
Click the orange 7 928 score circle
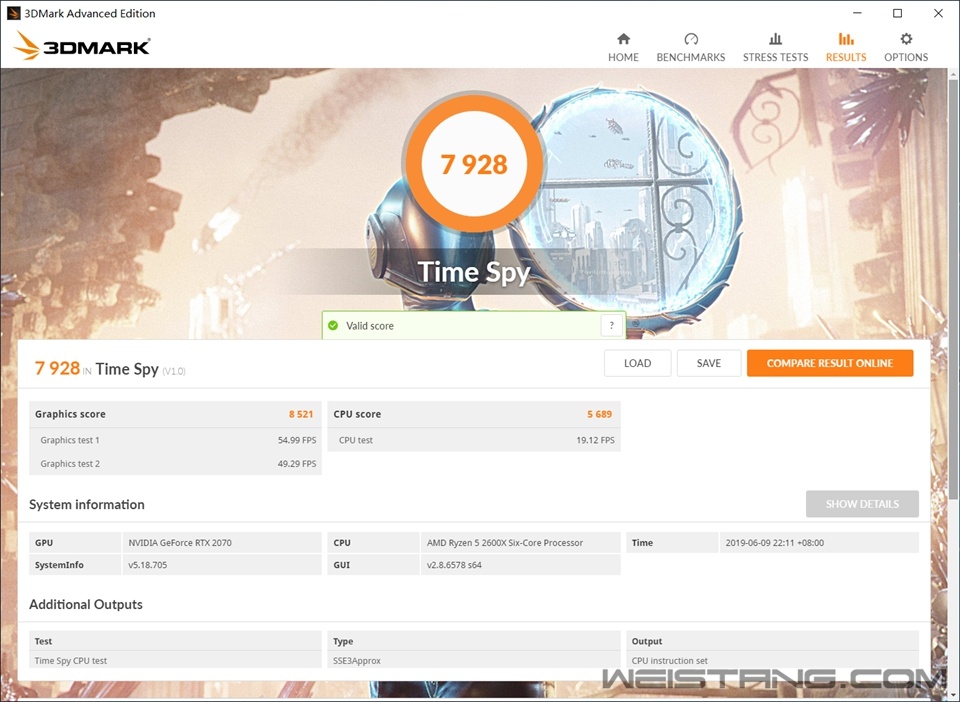tap(473, 164)
